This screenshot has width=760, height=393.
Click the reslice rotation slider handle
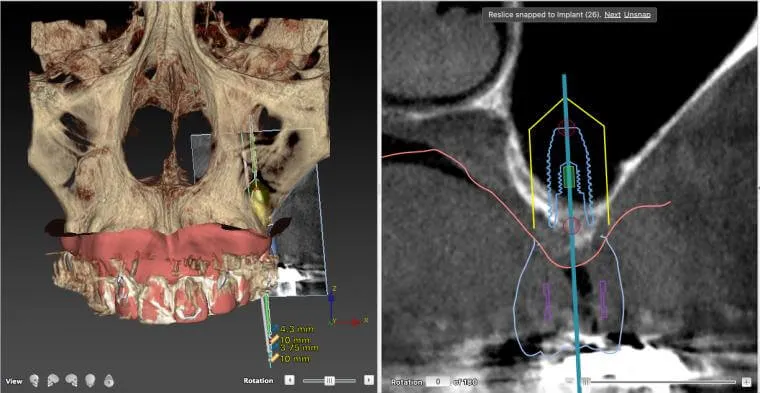586,382
